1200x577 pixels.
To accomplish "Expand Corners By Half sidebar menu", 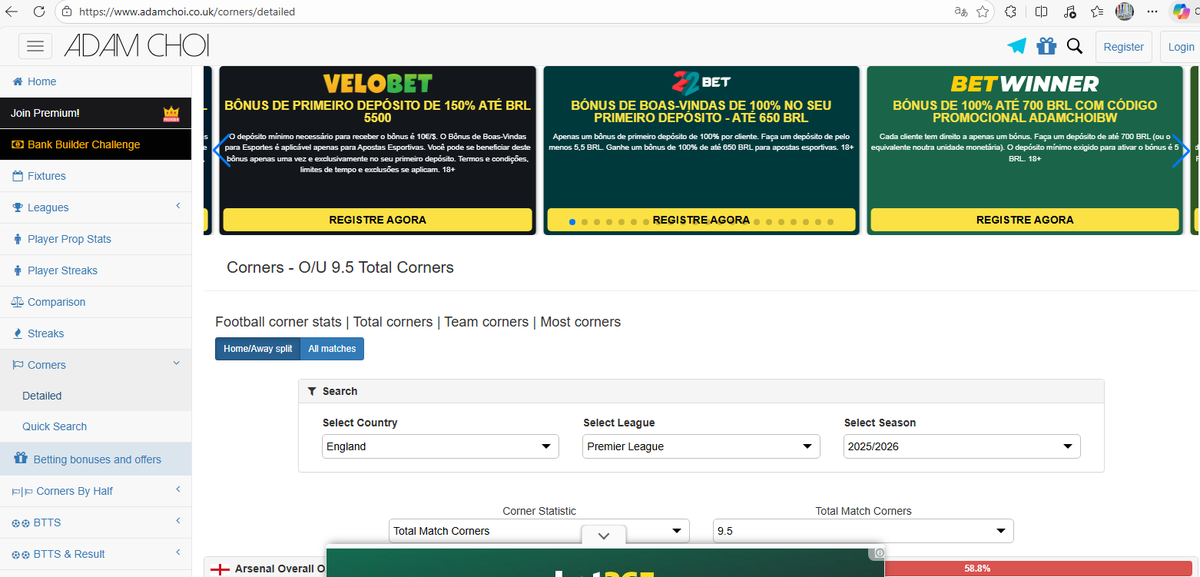I will (x=95, y=491).
